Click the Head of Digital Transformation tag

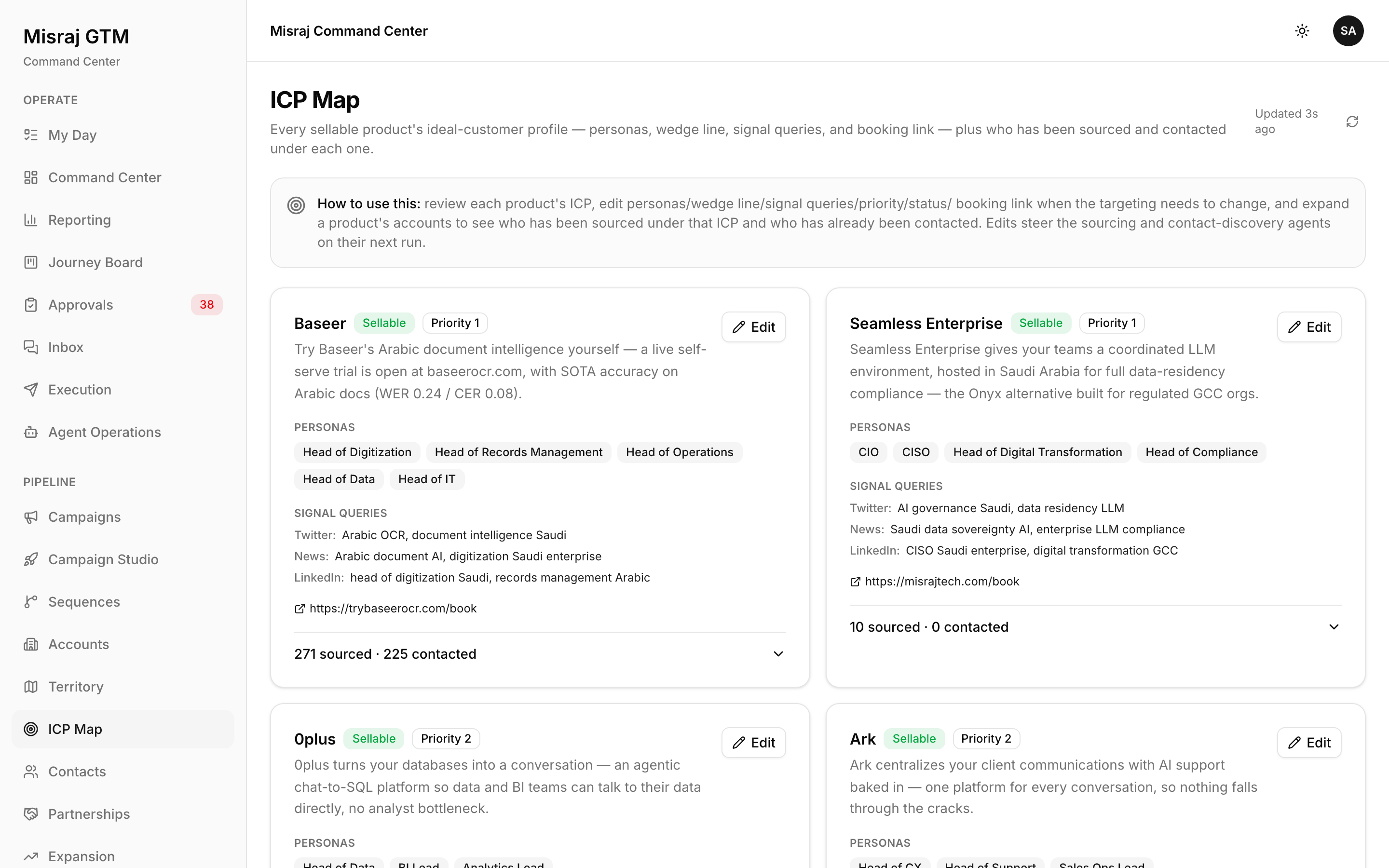tap(1038, 452)
